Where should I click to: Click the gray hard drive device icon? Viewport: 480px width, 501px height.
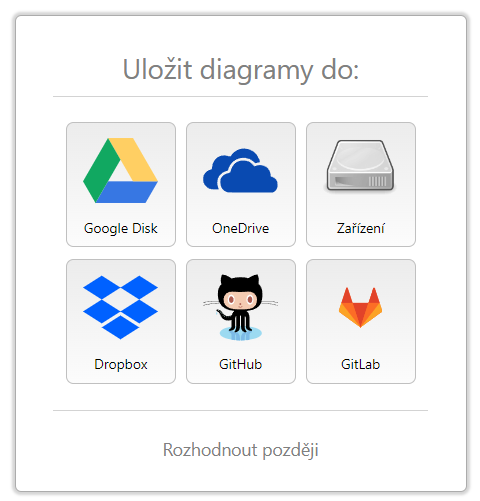pos(360,166)
